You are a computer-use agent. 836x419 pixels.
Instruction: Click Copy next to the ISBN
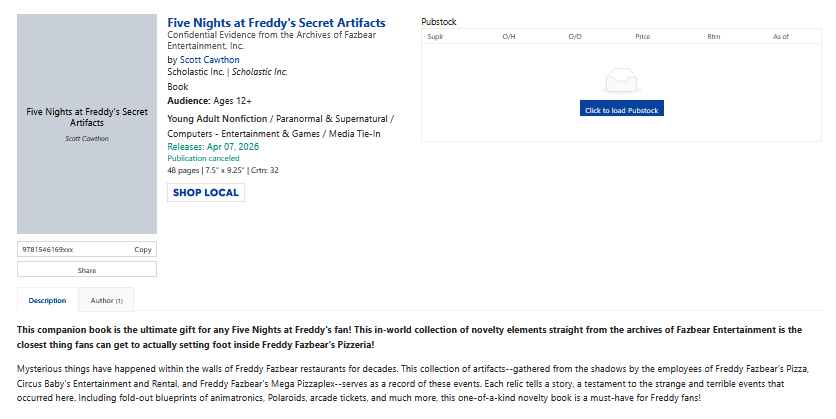[143, 249]
